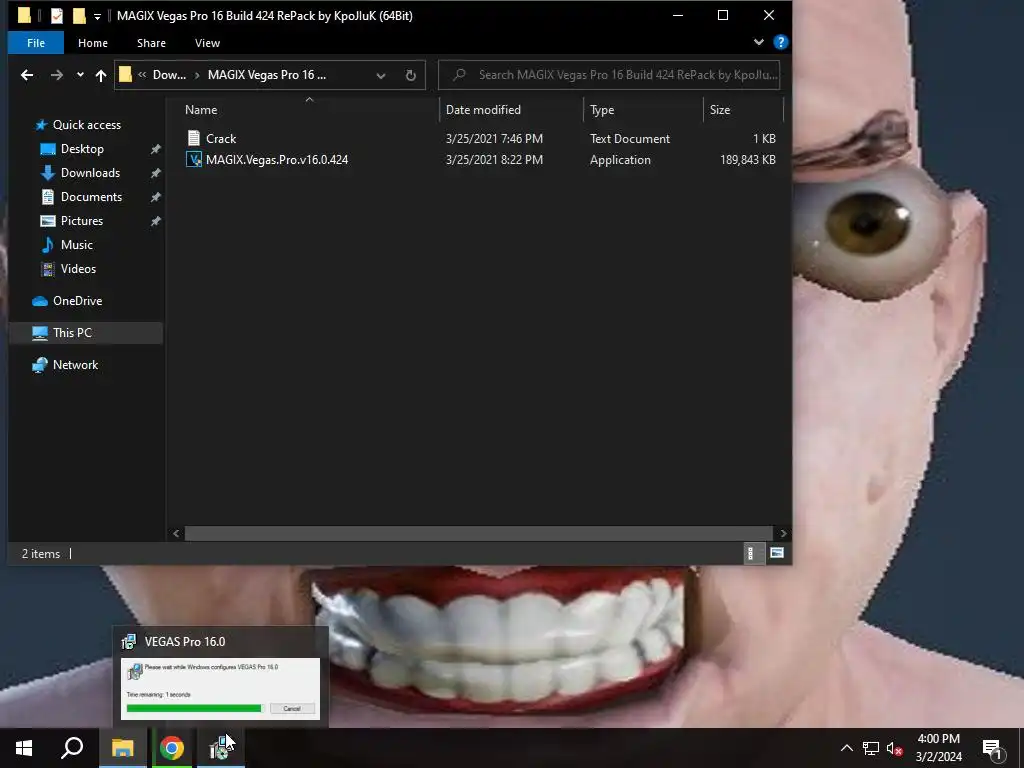Click the pin icon beside Desktop
The height and width of the screenshot is (768, 1024).
click(x=155, y=150)
